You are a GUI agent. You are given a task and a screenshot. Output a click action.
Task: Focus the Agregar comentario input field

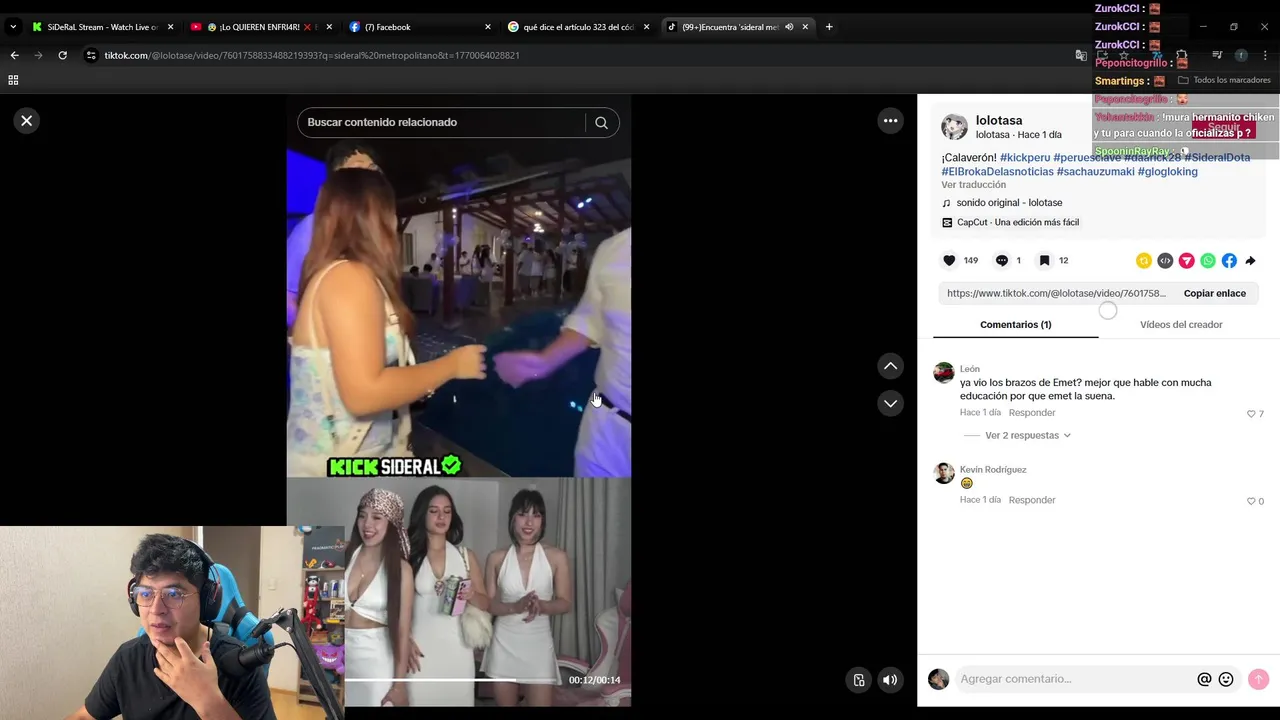pos(1075,679)
